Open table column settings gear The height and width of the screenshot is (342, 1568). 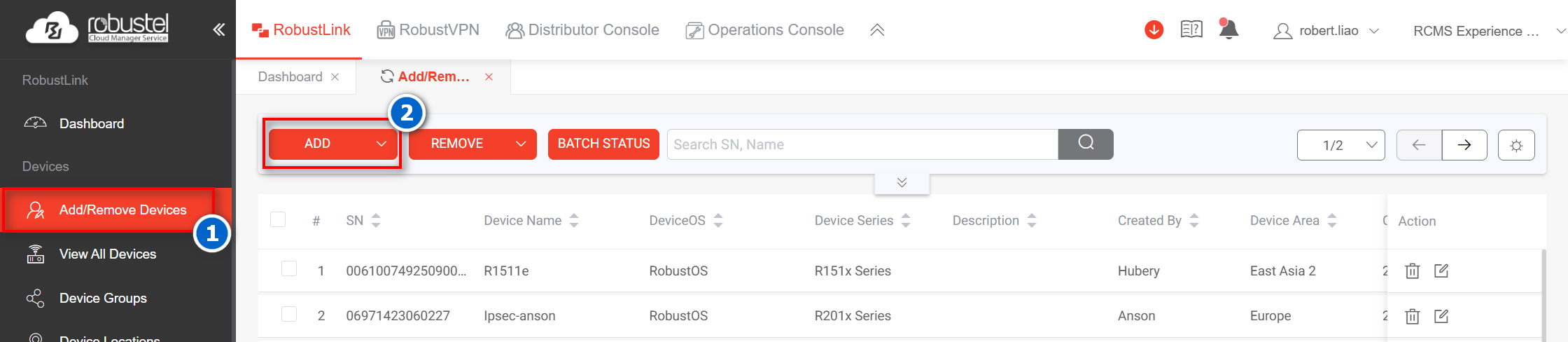click(1516, 145)
